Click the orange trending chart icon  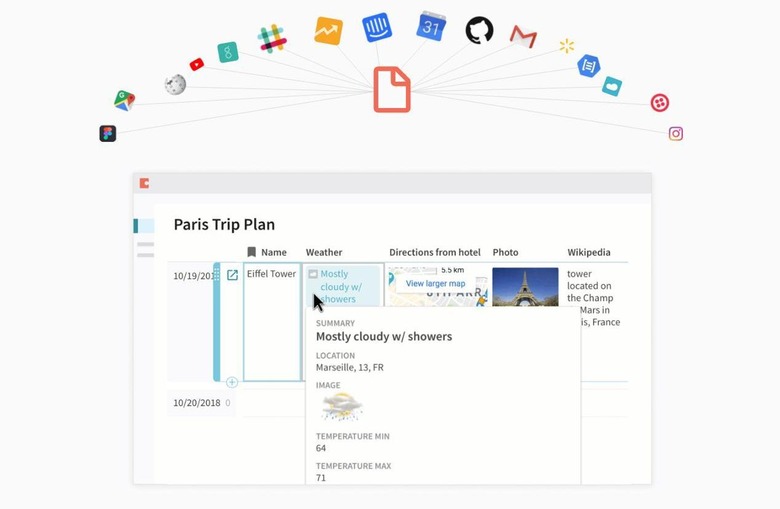[328, 31]
